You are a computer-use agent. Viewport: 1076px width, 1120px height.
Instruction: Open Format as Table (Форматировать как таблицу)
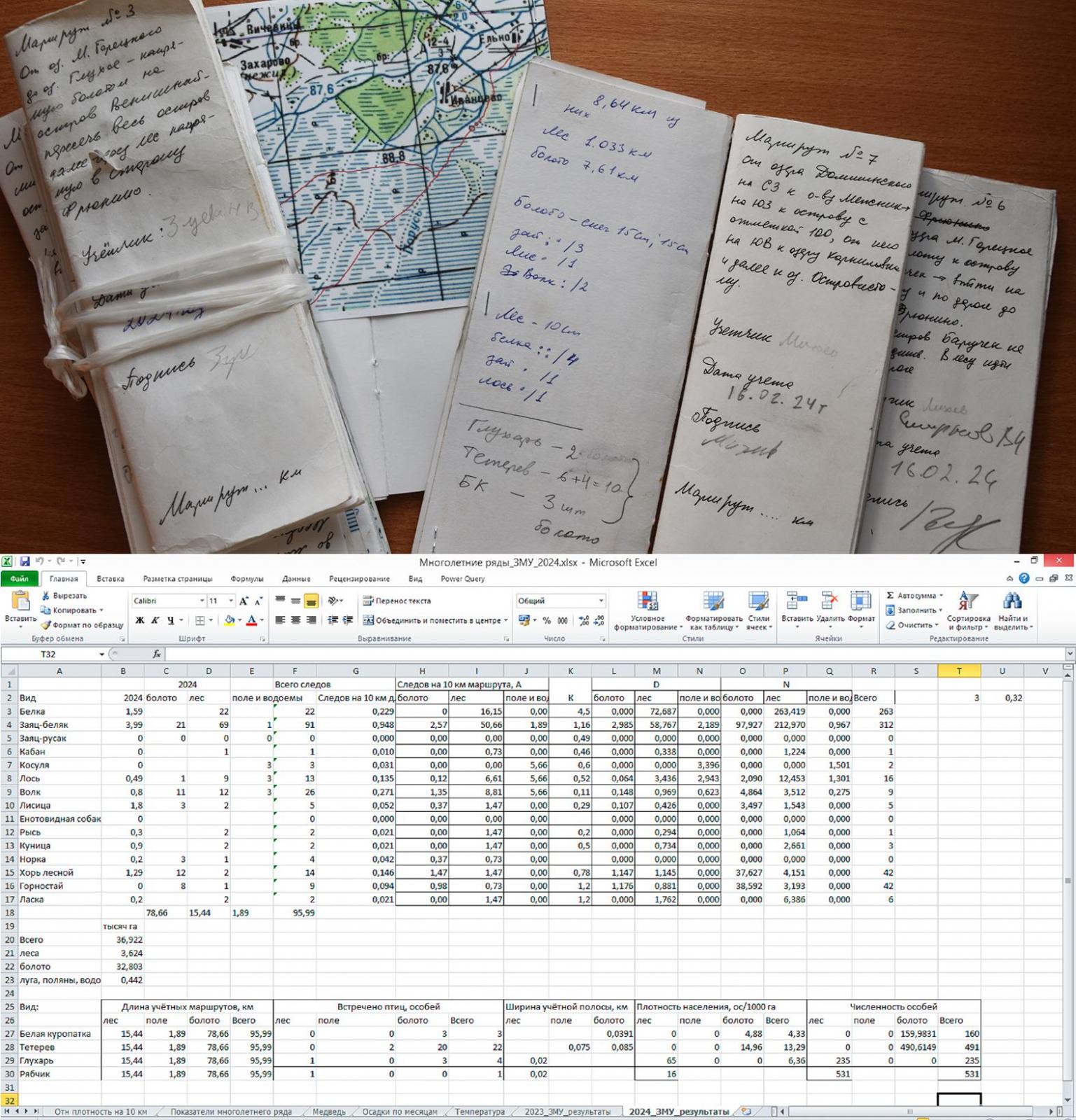(x=713, y=611)
